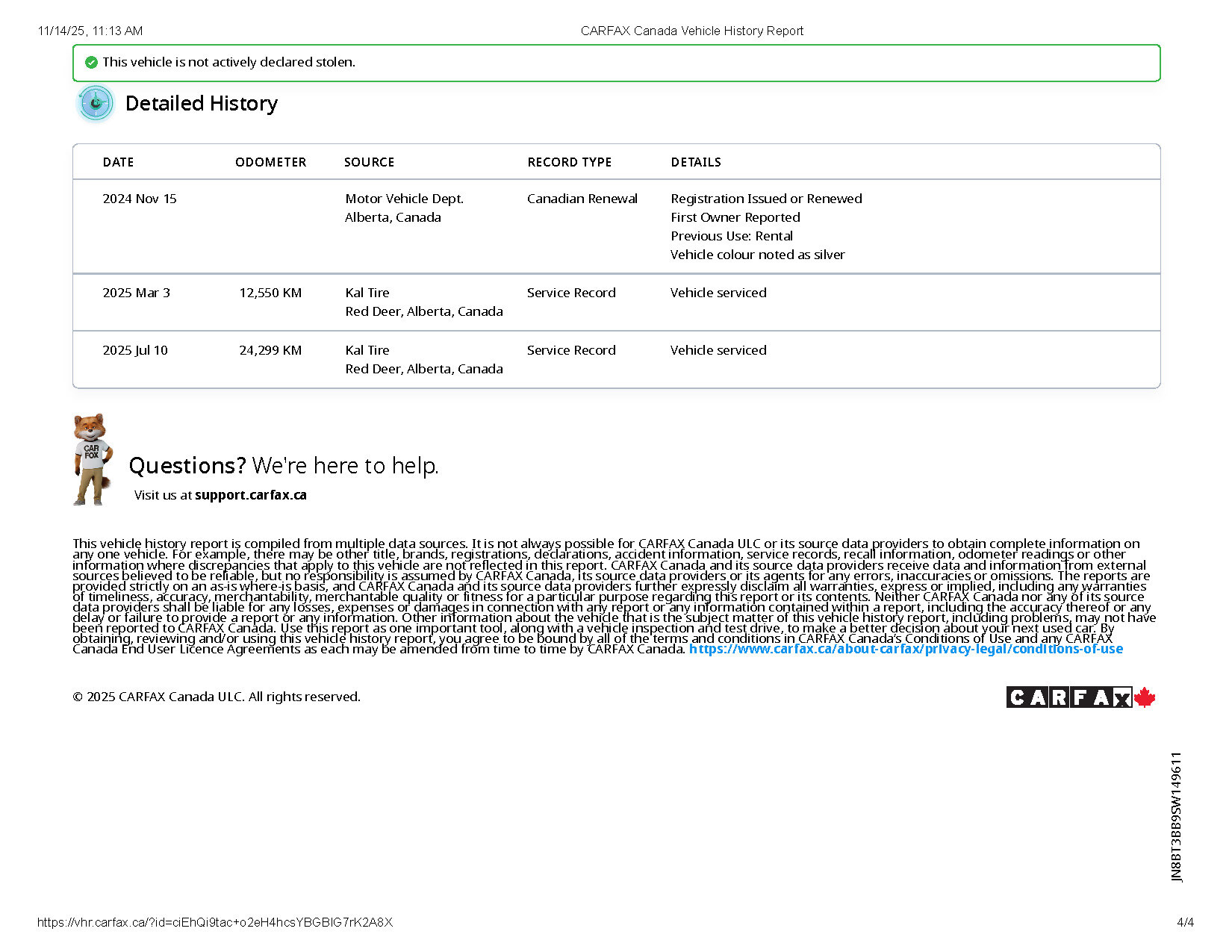Click the Detailed History heading
The image size is (1232, 952).
click(201, 103)
